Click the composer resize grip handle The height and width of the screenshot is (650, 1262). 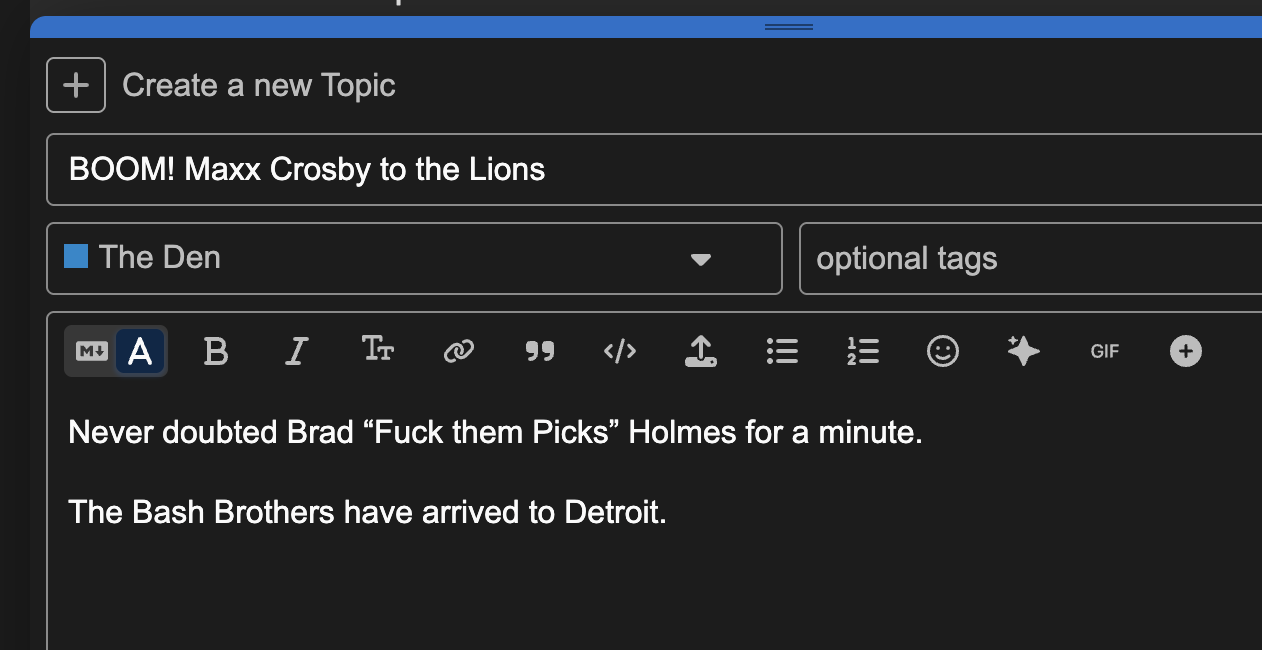click(789, 27)
